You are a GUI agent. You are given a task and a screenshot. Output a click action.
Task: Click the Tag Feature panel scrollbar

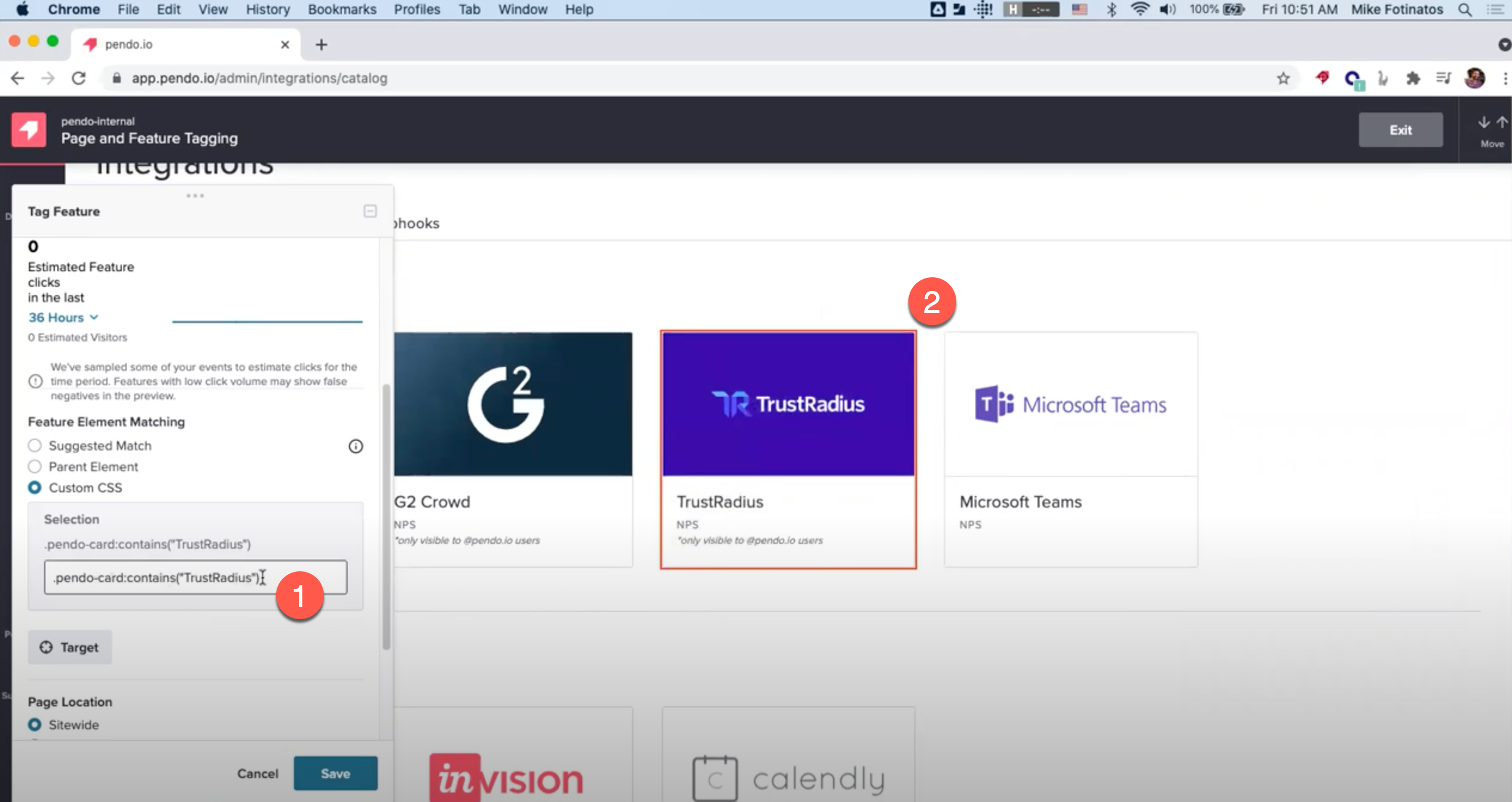tap(386, 517)
